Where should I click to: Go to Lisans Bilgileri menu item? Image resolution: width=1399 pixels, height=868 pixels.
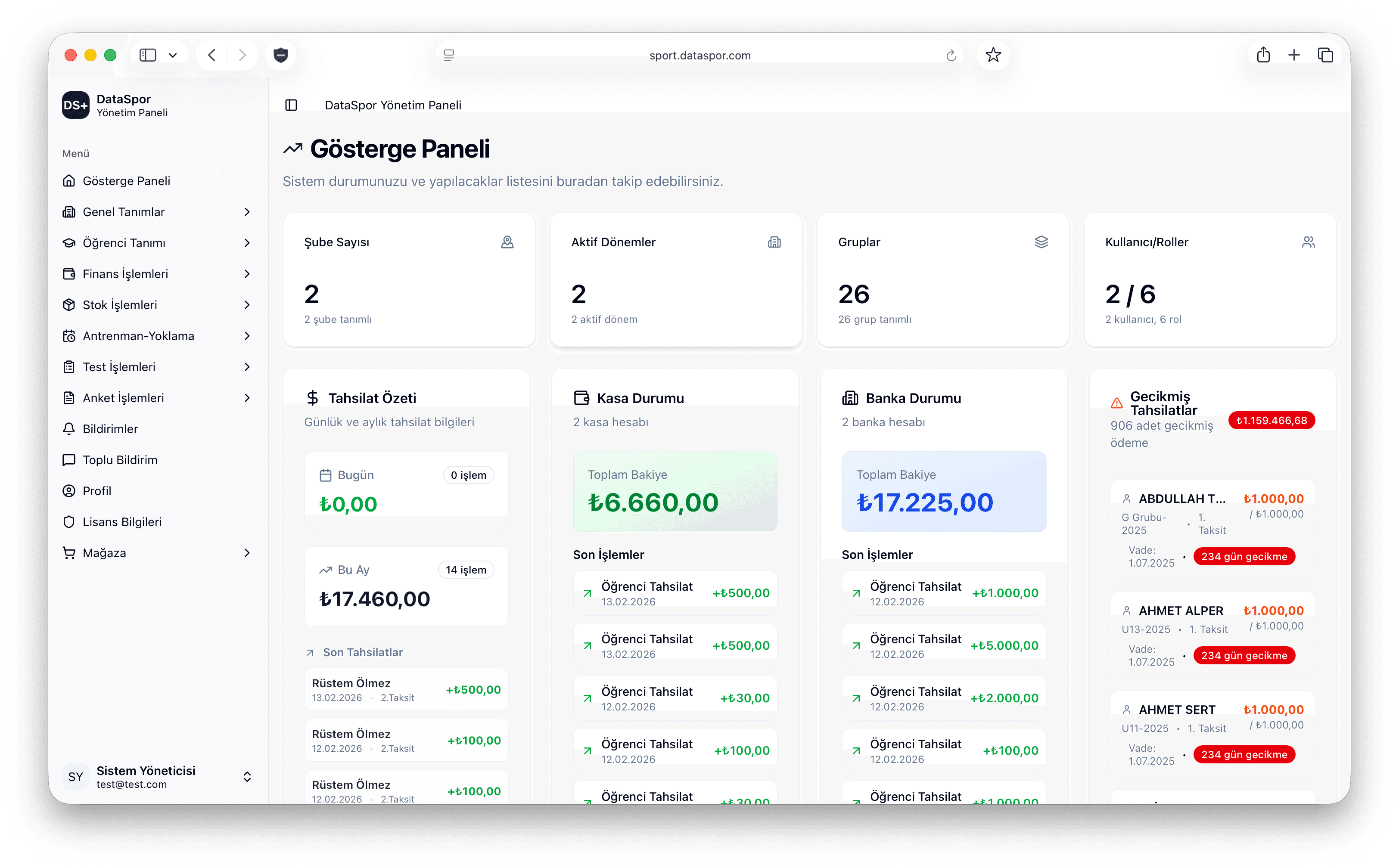[x=122, y=522]
